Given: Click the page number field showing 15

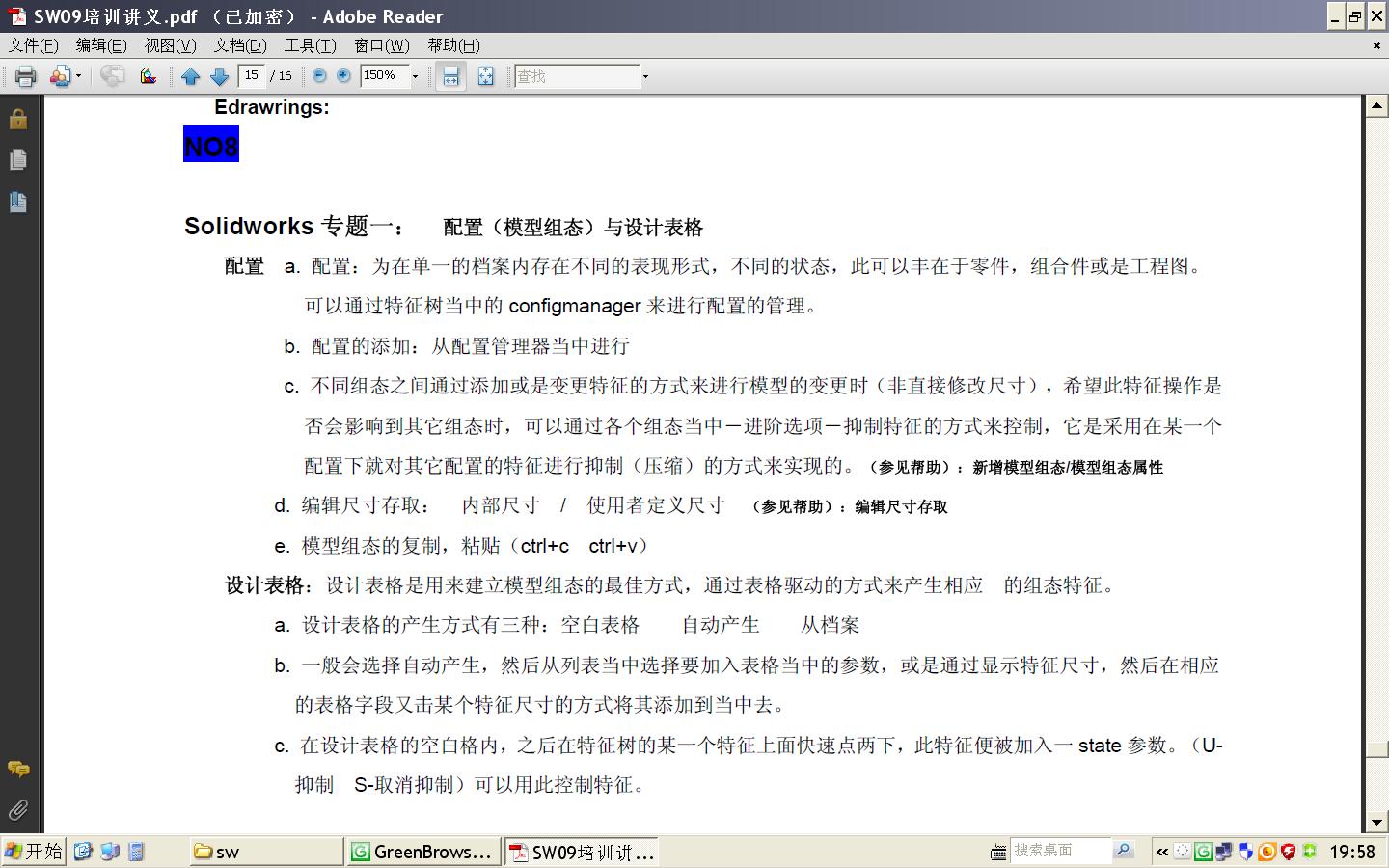Looking at the screenshot, I should point(252,75).
